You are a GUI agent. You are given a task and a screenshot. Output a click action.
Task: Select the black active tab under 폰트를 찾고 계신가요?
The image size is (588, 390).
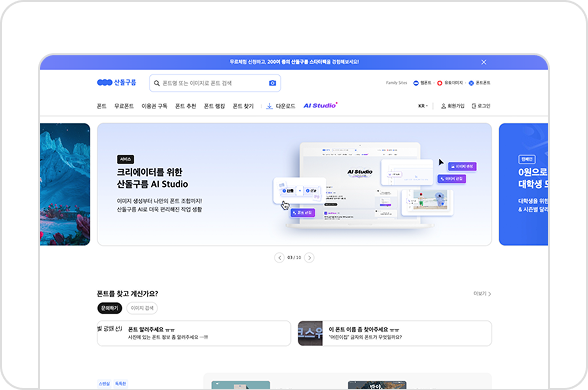tap(110, 308)
